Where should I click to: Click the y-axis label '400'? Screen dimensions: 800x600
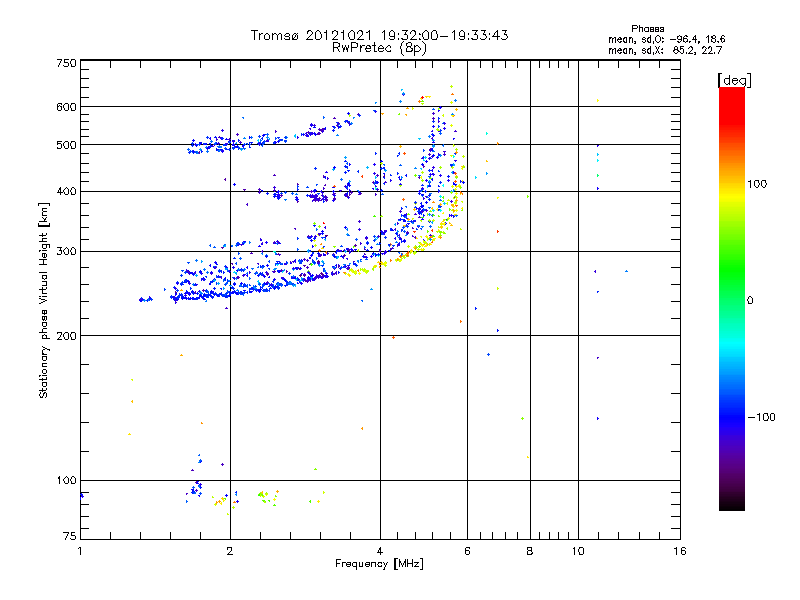66,192
